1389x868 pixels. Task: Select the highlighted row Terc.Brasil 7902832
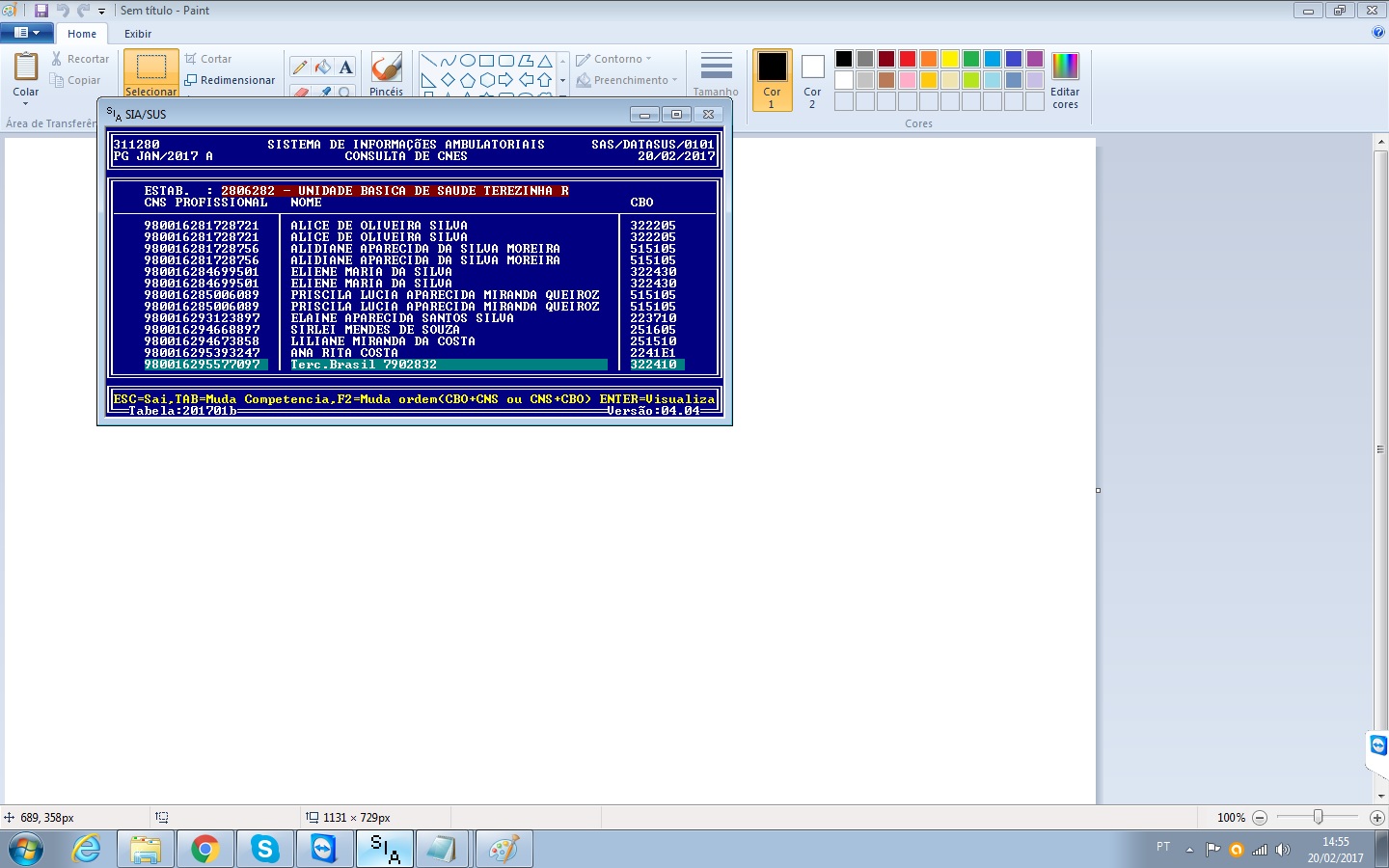(x=415, y=365)
